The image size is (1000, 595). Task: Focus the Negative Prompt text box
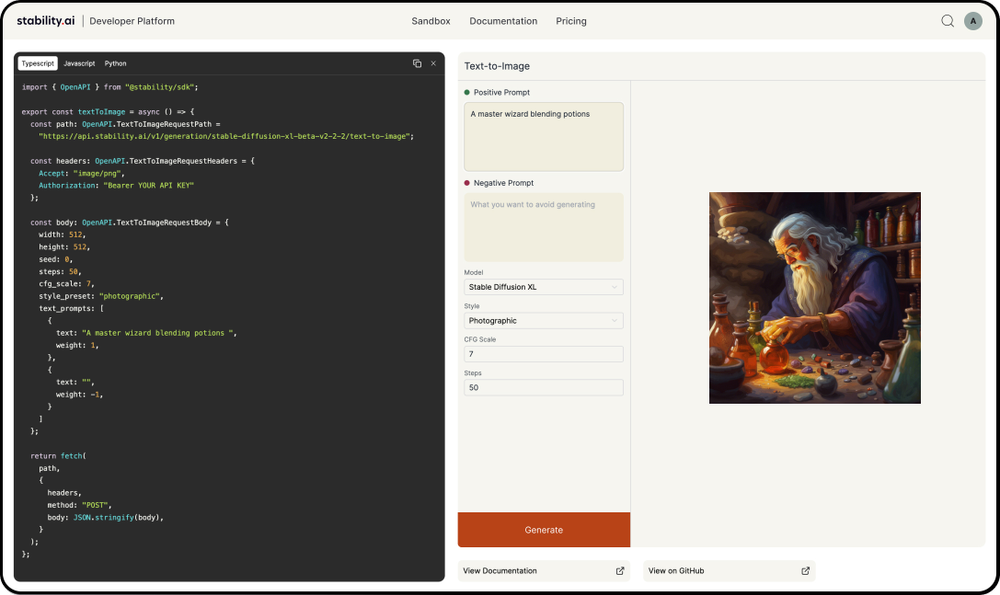click(x=543, y=227)
